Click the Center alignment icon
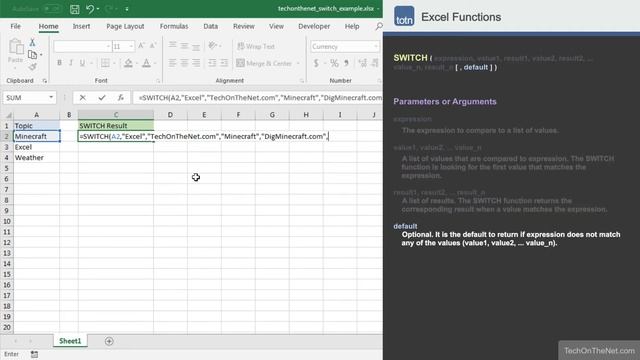640x360 pixels. click(184, 63)
